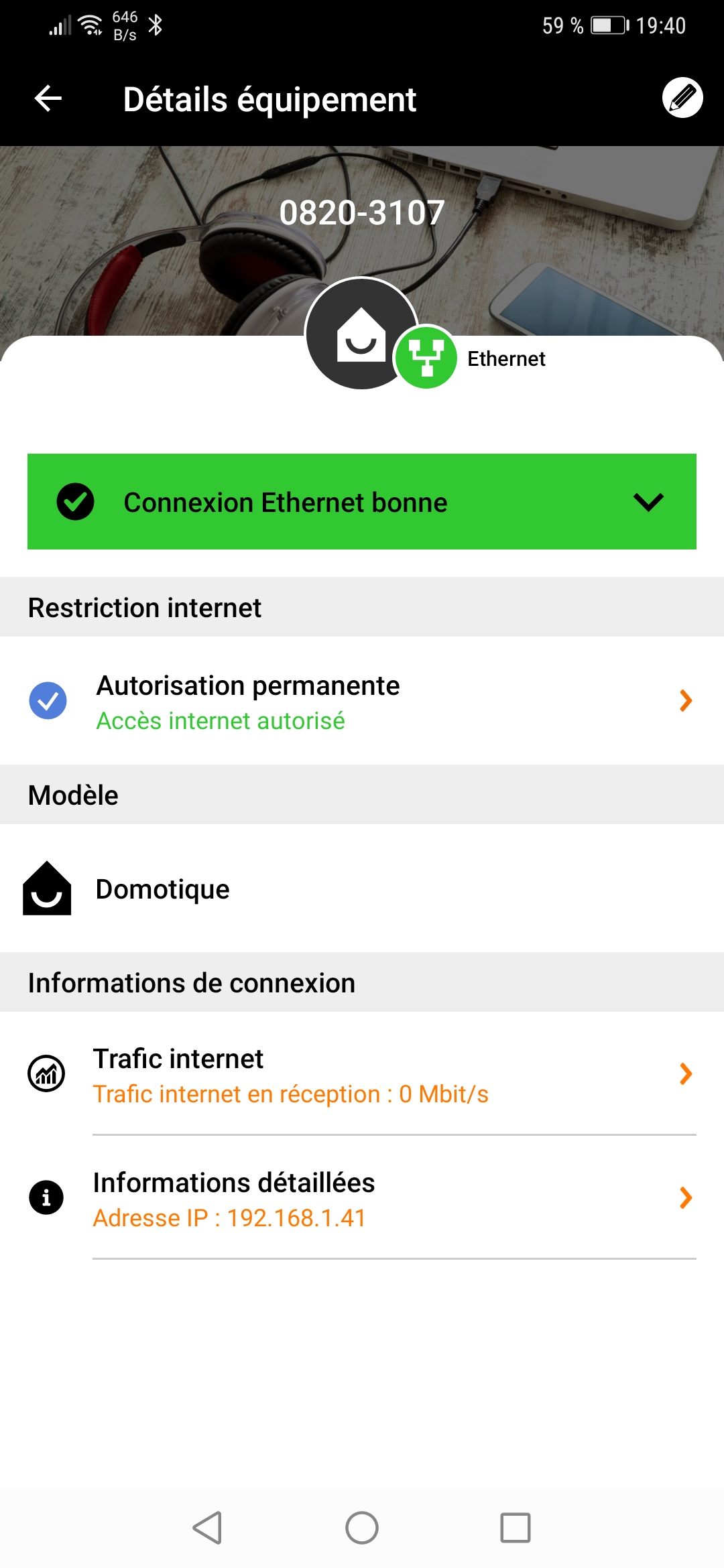Screen dimensions: 724x1568
Task: Open the Trafic internet entry
Action: [x=178, y=1059]
